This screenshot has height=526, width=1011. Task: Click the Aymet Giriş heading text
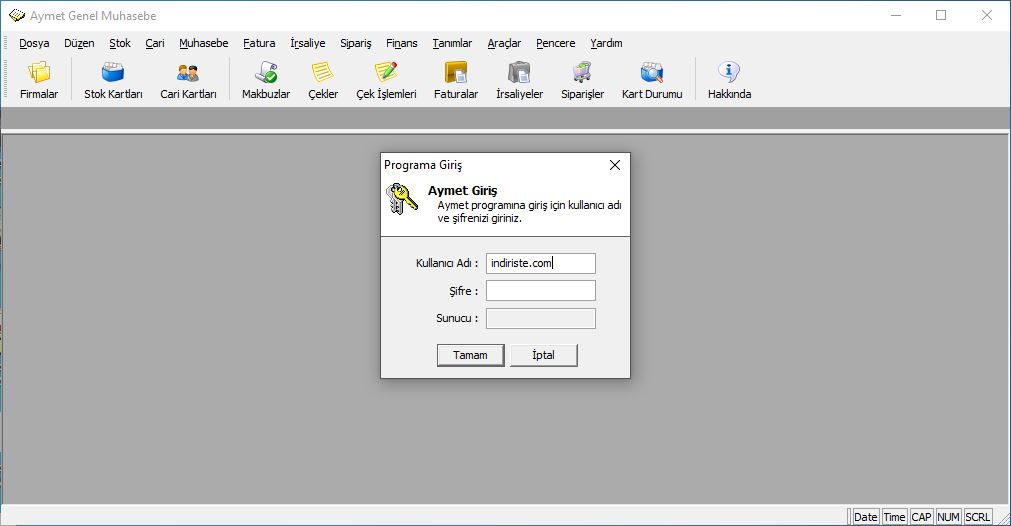(462, 191)
